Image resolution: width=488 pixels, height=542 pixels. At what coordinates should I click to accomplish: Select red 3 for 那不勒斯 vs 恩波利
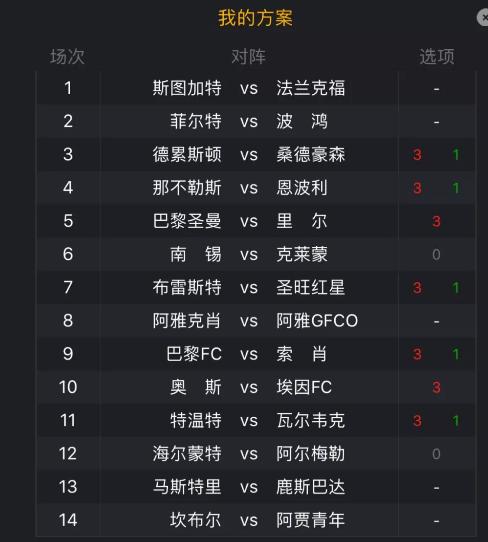click(417, 188)
